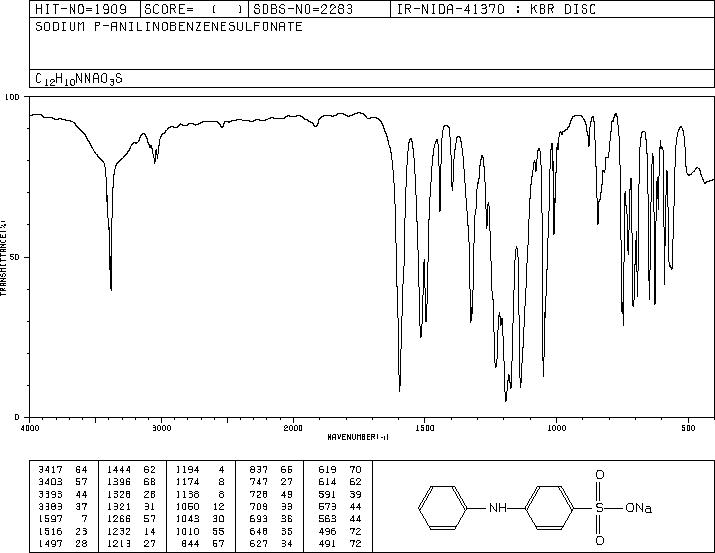Click the TRANSMITTANCE y-axis title
This screenshot has width=715, height=553.
click(3, 257)
